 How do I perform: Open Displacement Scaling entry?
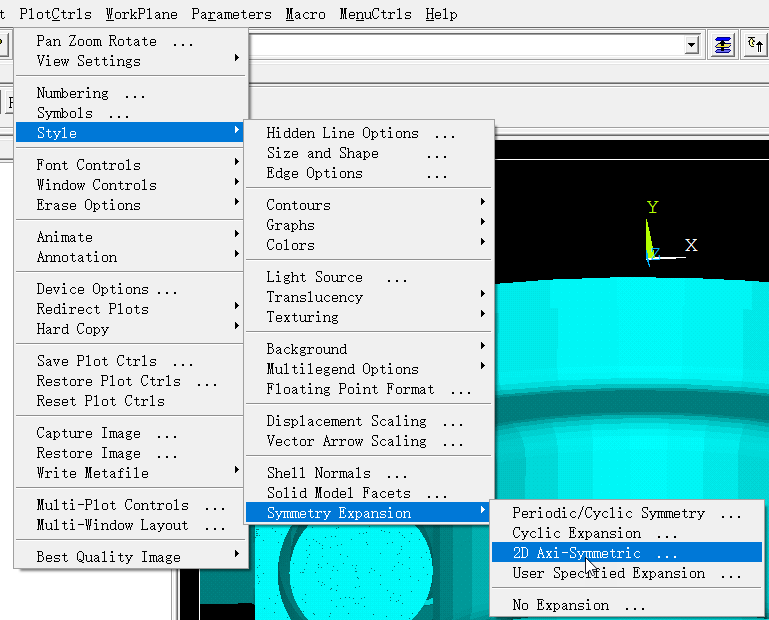pos(369,421)
